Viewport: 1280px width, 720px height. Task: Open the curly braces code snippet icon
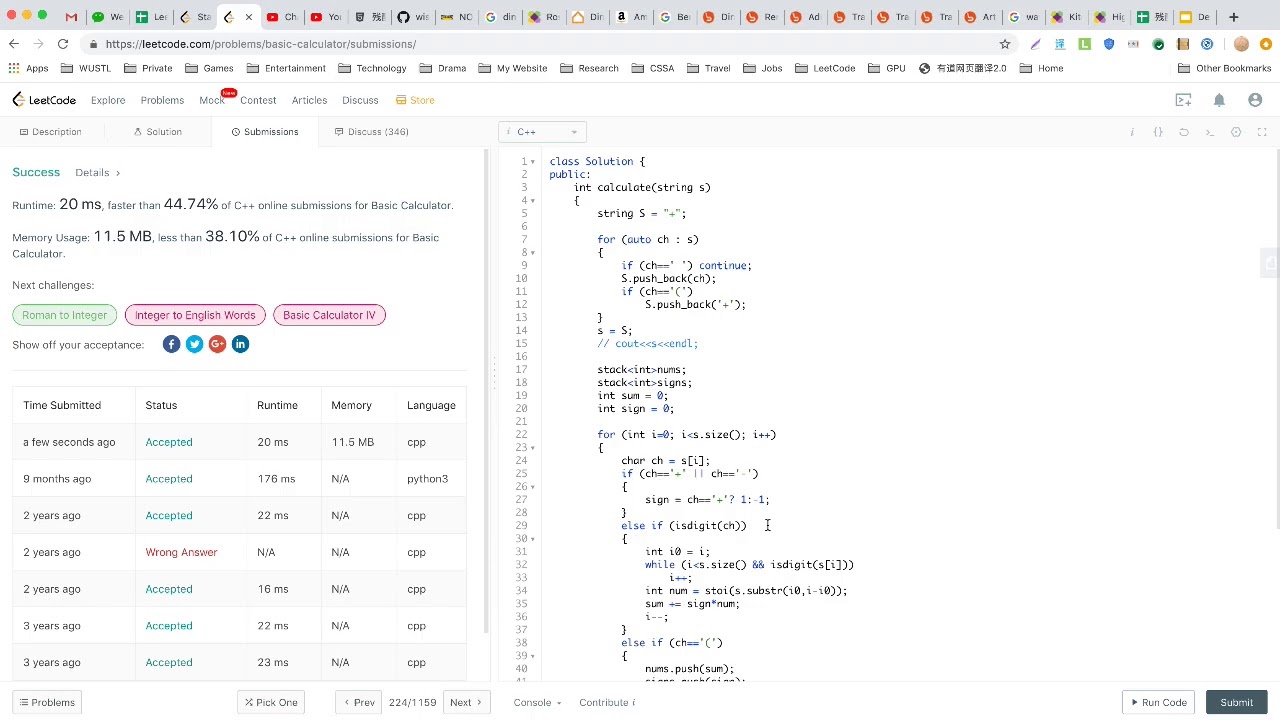tap(1158, 132)
